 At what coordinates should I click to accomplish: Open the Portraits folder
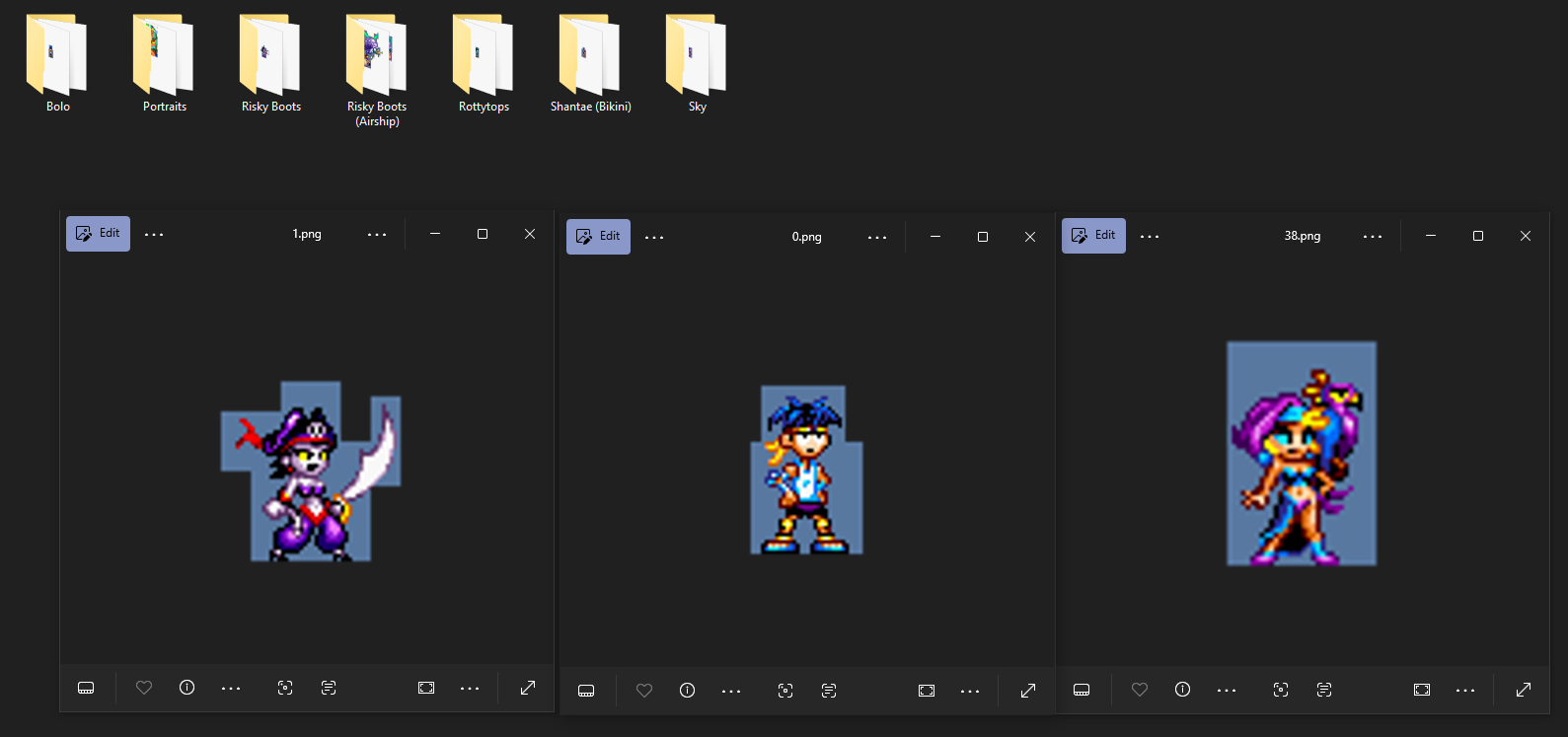[x=164, y=61]
